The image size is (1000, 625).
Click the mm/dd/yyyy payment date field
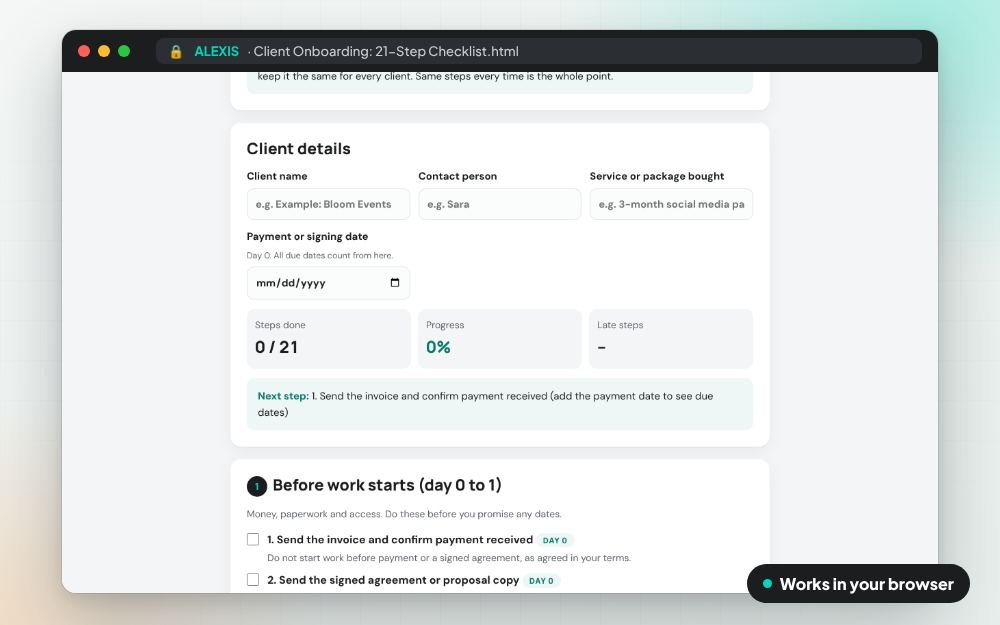point(328,283)
